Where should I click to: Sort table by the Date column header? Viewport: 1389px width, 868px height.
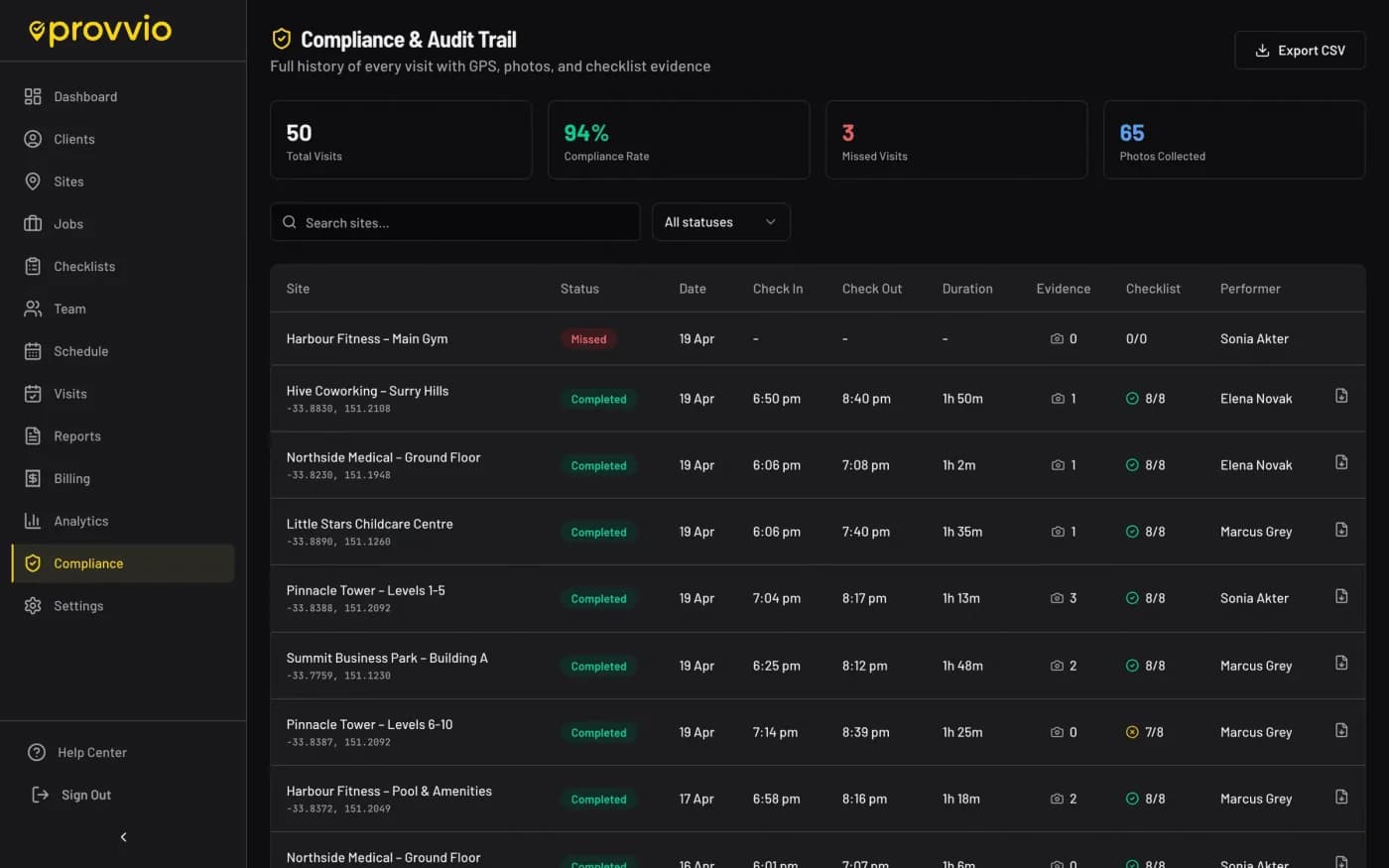pos(693,289)
